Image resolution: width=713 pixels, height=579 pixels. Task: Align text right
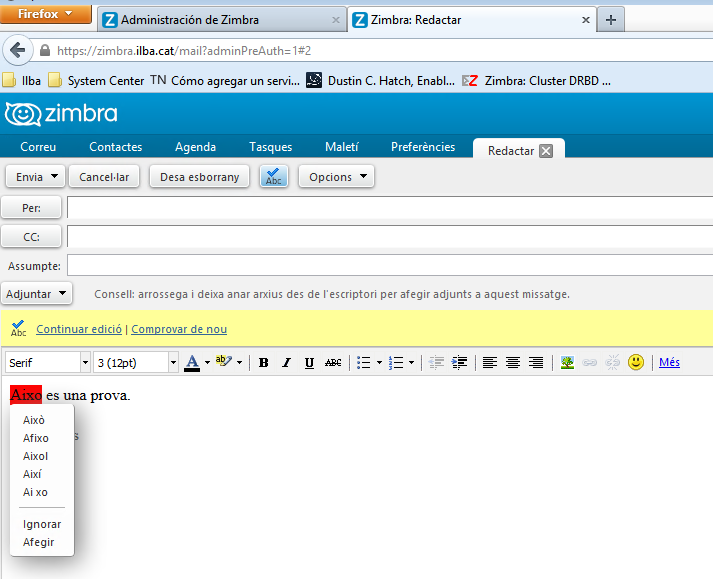pyautogui.click(x=536, y=363)
